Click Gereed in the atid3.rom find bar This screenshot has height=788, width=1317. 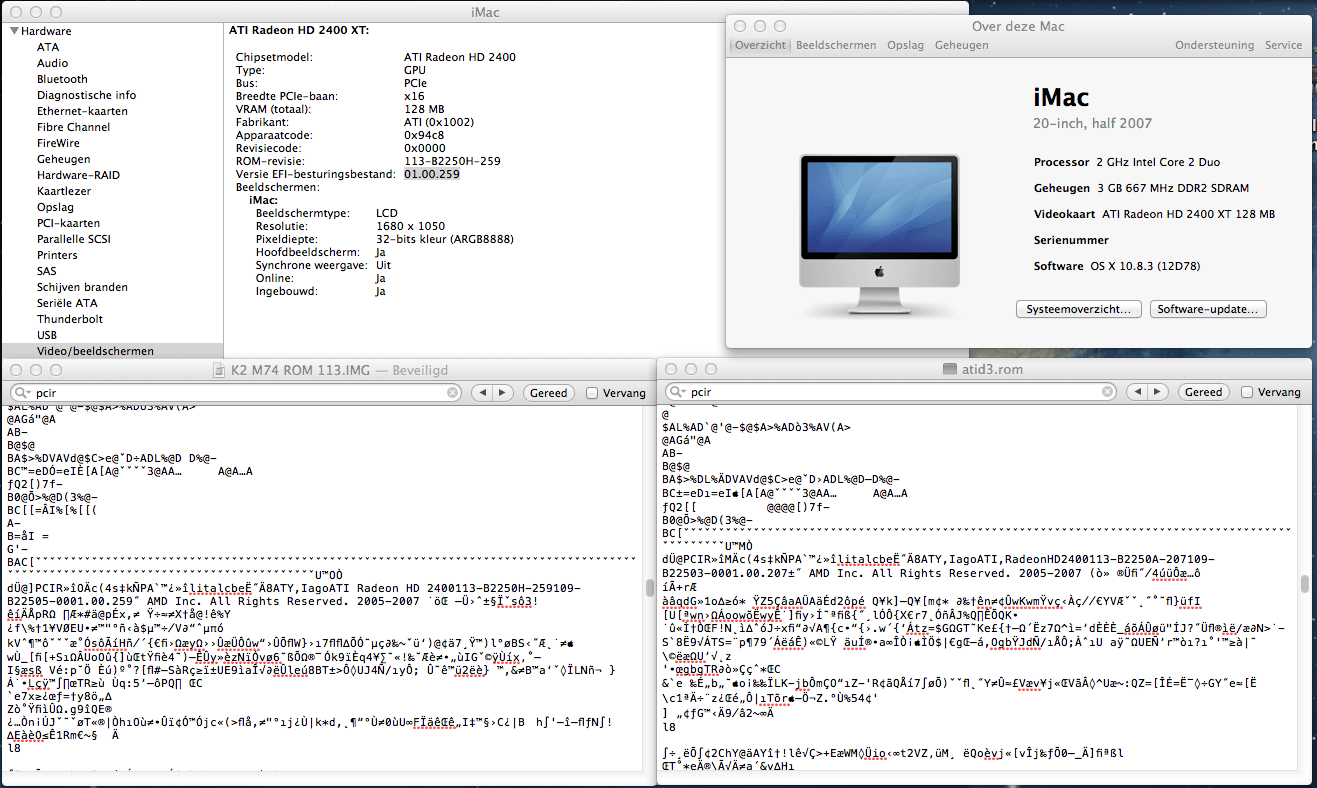pos(1203,393)
